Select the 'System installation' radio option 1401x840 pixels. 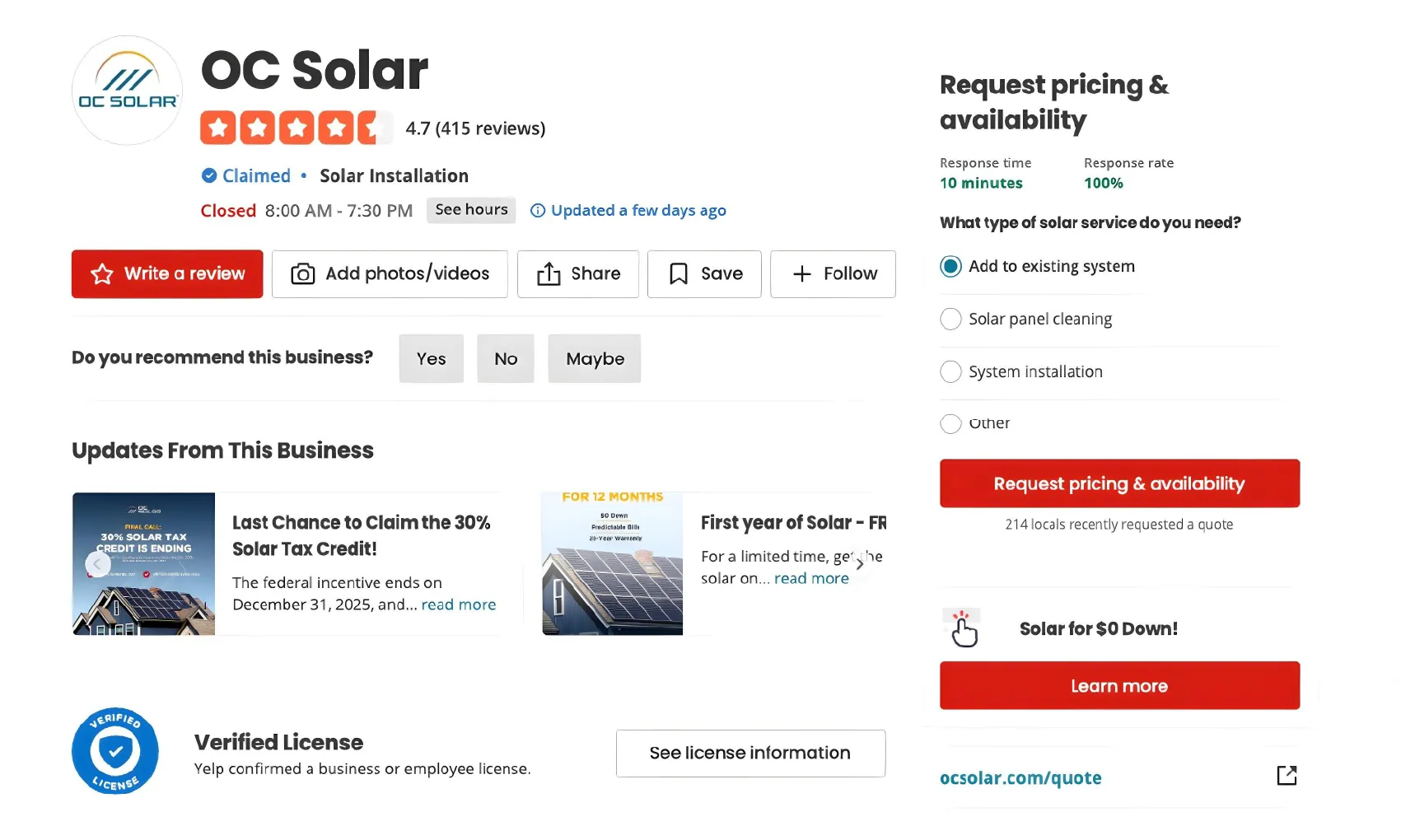[950, 371]
